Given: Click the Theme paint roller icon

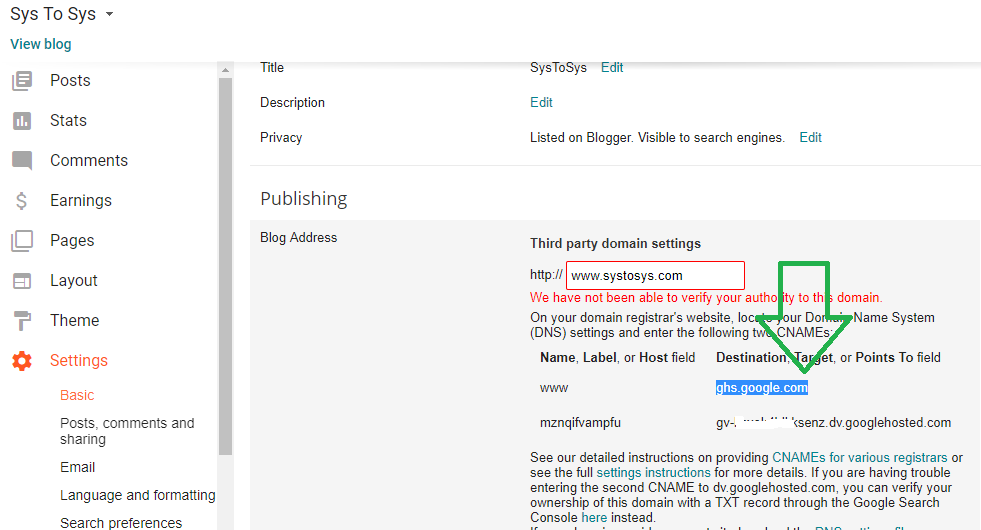Looking at the screenshot, I should (x=22, y=321).
